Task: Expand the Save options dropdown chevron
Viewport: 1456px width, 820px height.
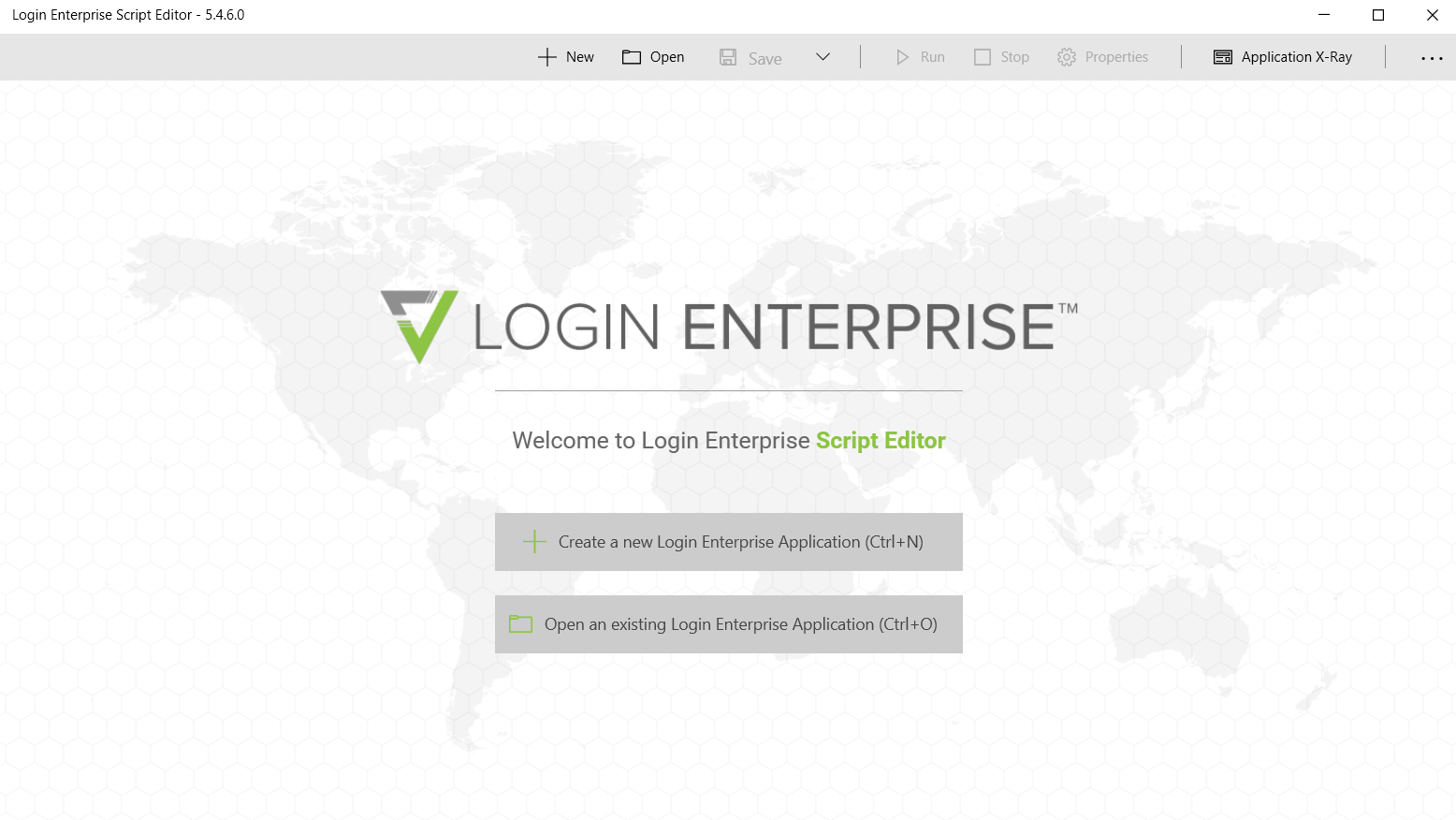Action: click(823, 57)
